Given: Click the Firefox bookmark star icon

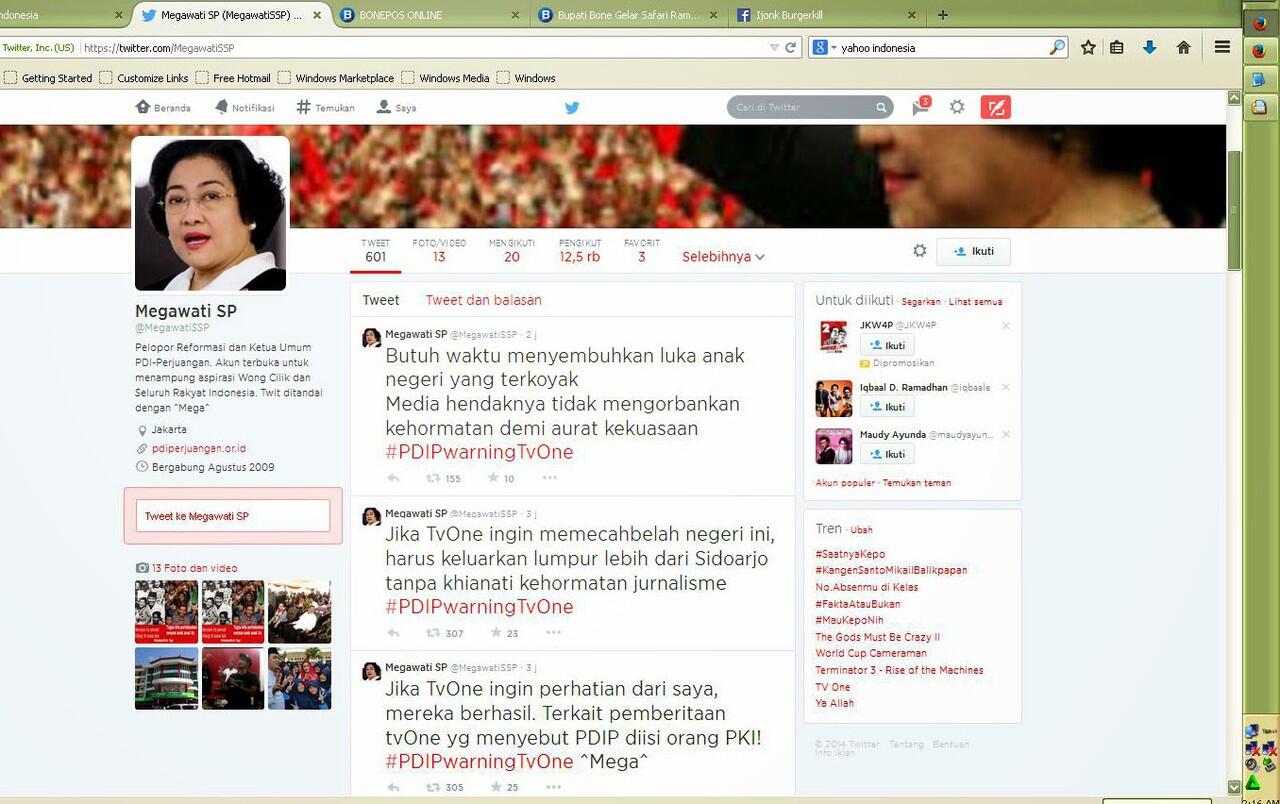Looking at the screenshot, I should [1088, 47].
